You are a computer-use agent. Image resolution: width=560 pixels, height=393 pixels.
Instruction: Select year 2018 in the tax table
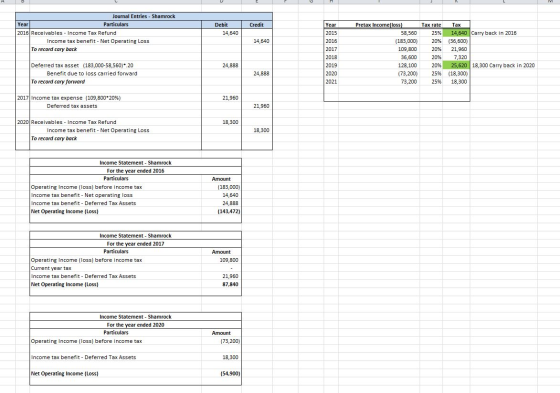pyautogui.click(x=331, y=57)
